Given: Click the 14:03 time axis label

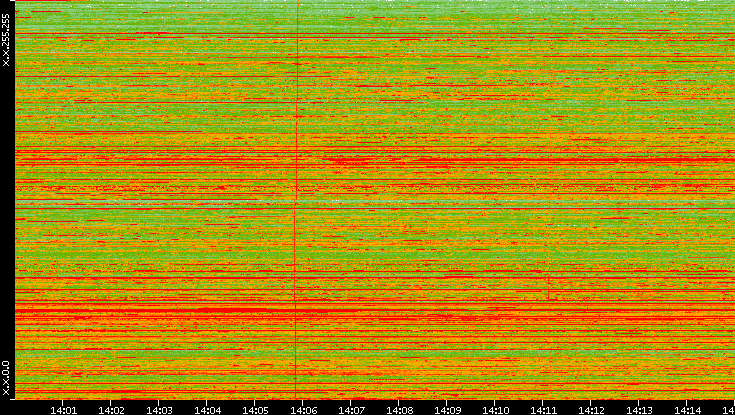Looking at the screenshot, I should (x=159, y=410).
